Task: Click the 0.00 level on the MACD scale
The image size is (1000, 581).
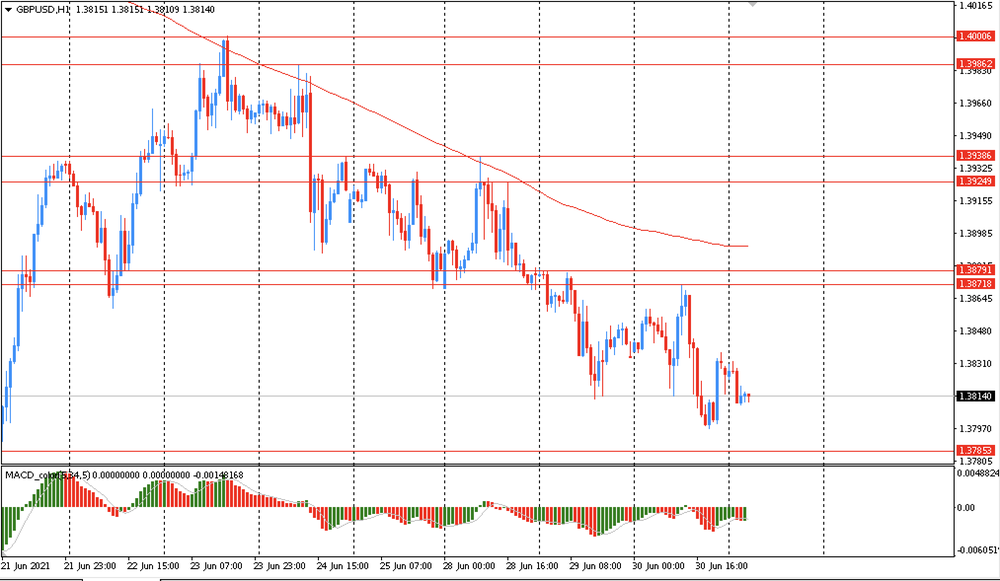Action: [x=966, y=508]
